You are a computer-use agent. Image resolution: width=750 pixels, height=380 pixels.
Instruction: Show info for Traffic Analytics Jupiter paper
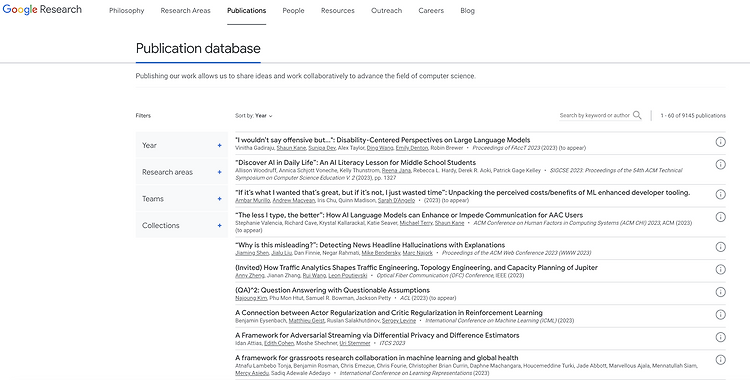720,269
